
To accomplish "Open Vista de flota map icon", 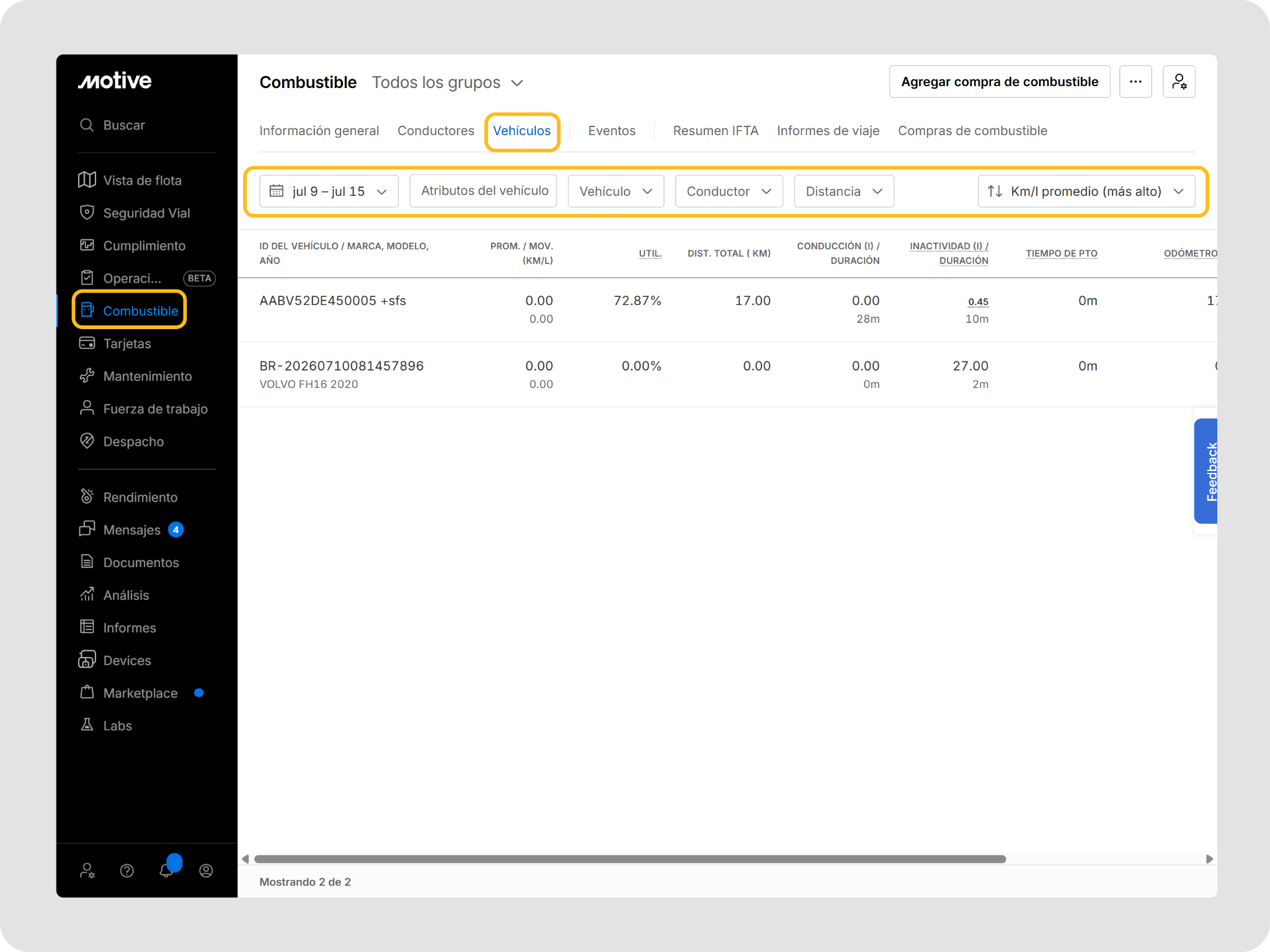I will (87, 180).
